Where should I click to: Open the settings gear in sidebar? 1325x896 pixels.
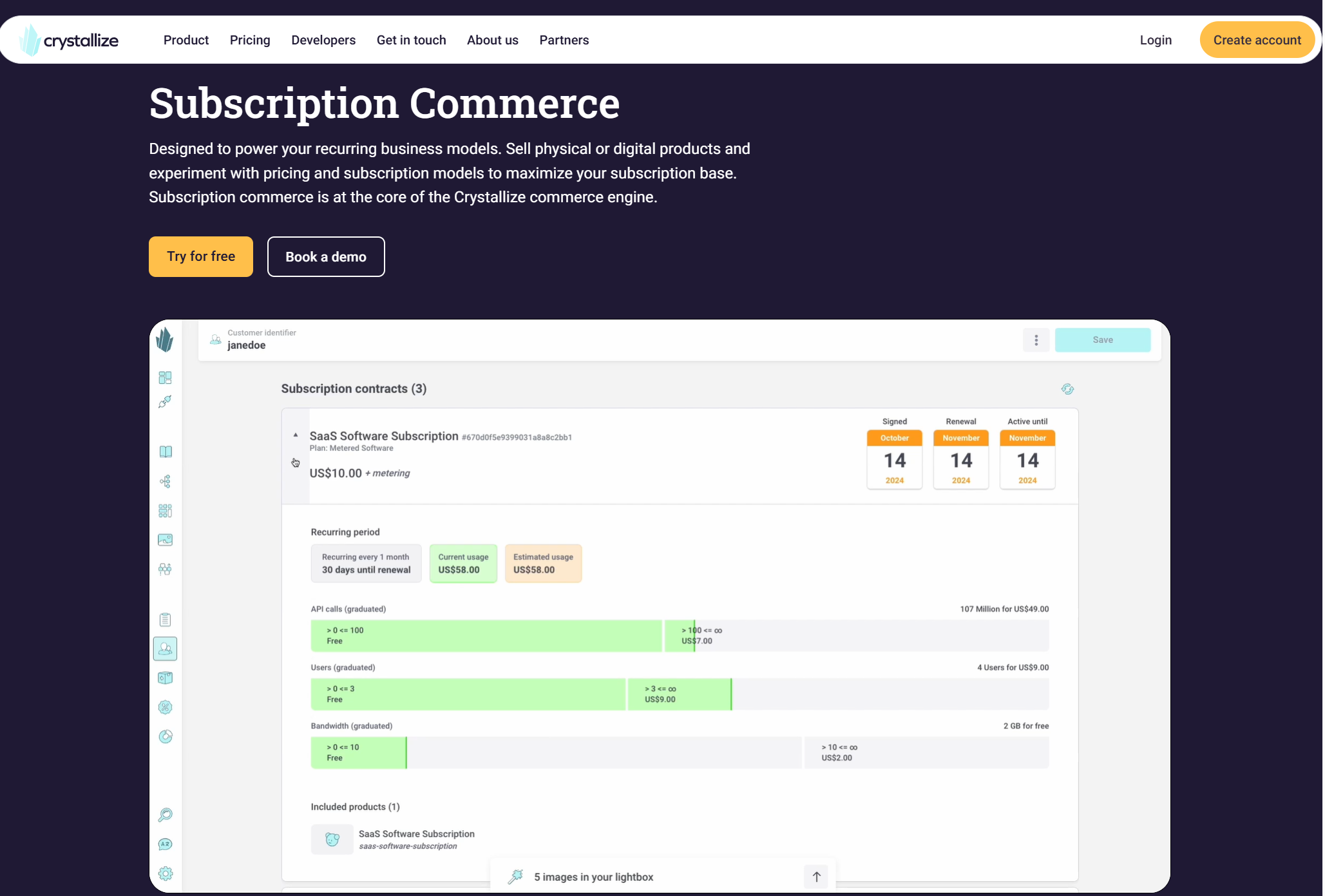166,873
